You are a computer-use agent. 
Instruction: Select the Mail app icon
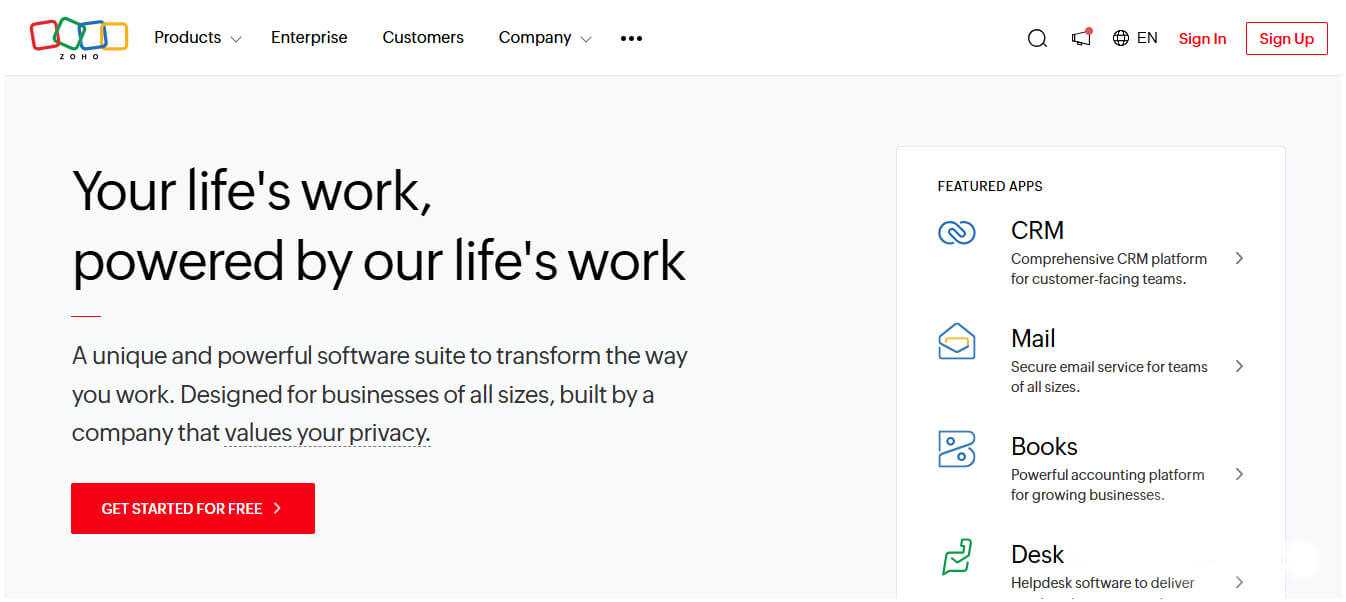(x=956, y=340)
